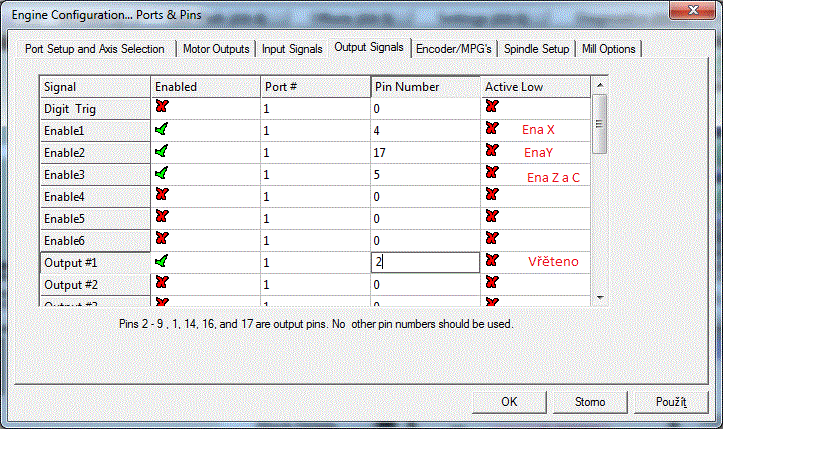816x460 pixels.
Task: Click the Digit Trig enabled red X
Action: tap(162, 107)
